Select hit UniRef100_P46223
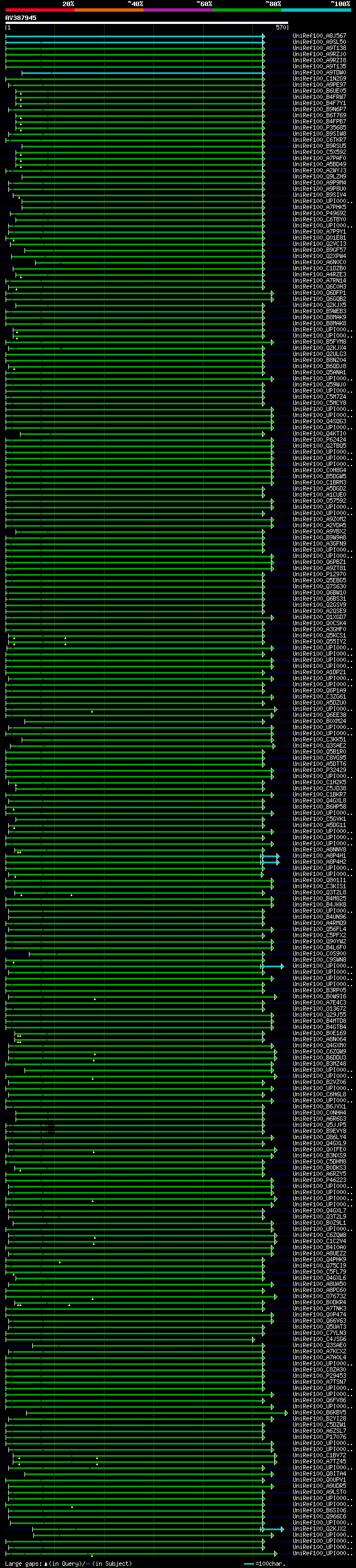Image resolution: width=356 pixels, height=1568 pixels. pos(319,1180)
